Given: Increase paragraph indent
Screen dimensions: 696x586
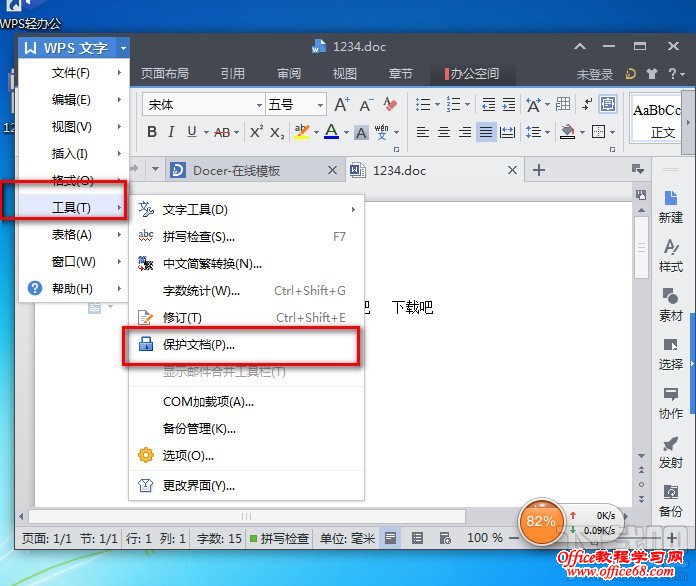Looking at the screenshot, I should (509, 105).
